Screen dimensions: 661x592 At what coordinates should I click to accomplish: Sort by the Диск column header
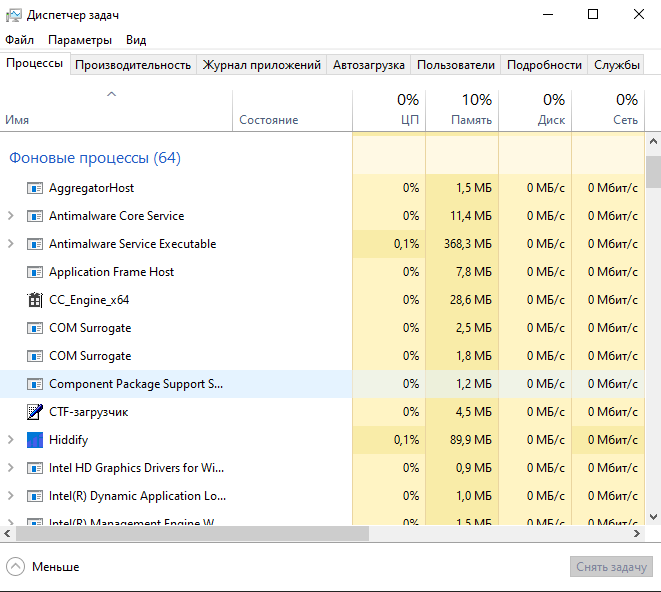click(x=535, y=110)
